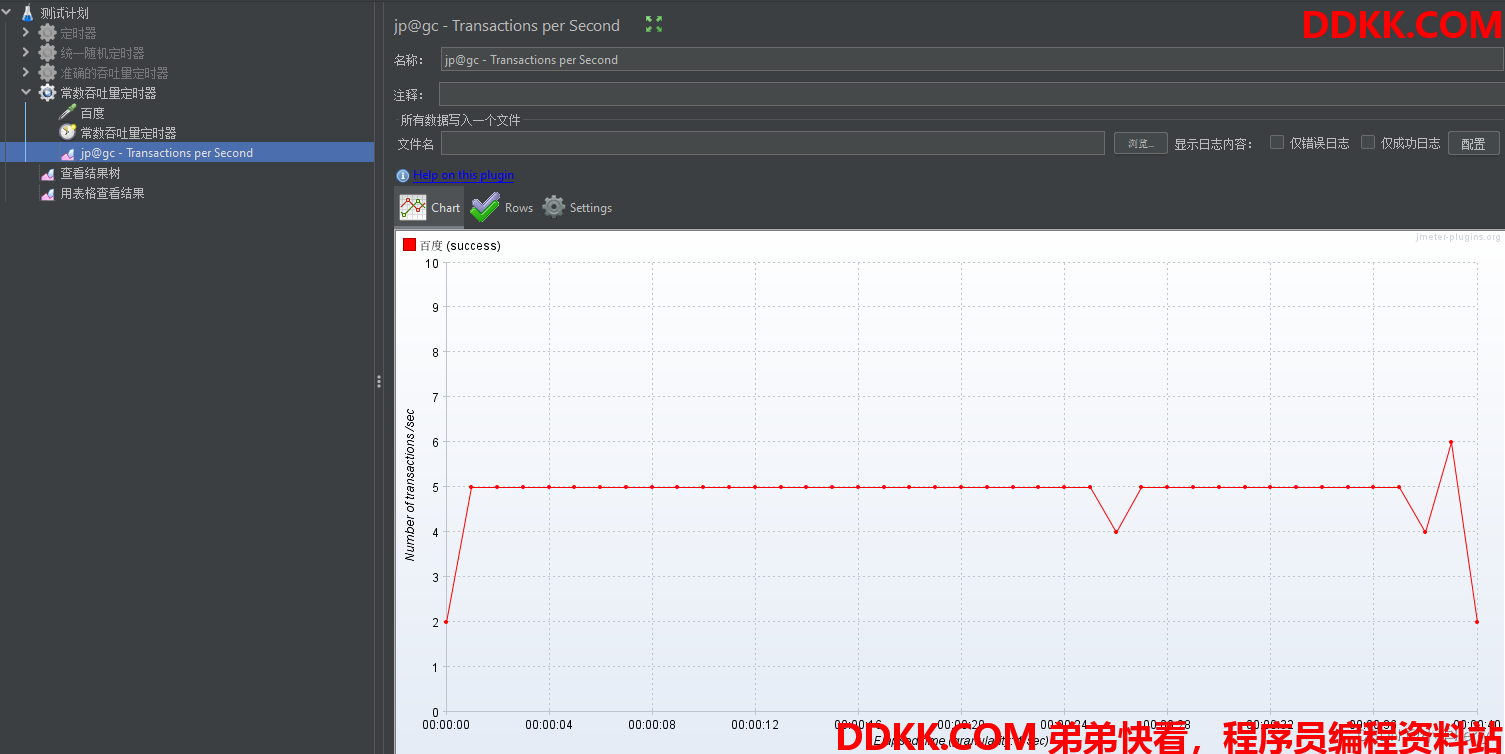Click the Transactions per Second listener icon
This screenshot has width=1505, height=754.
[x=67, y=153]
